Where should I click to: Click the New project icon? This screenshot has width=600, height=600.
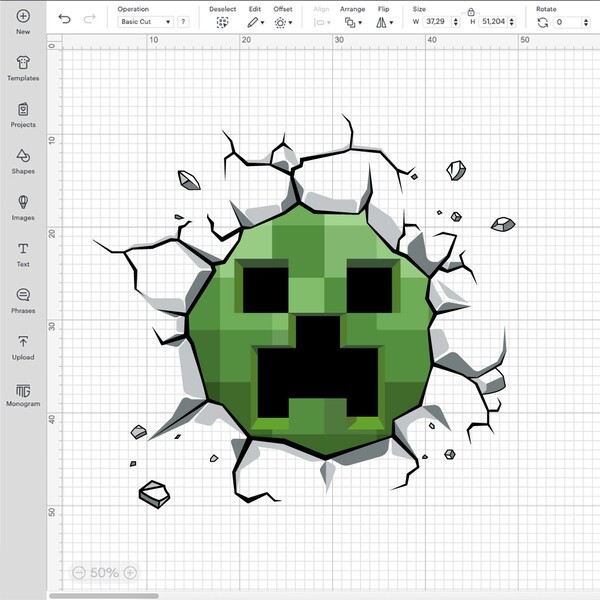click(23, 16)
